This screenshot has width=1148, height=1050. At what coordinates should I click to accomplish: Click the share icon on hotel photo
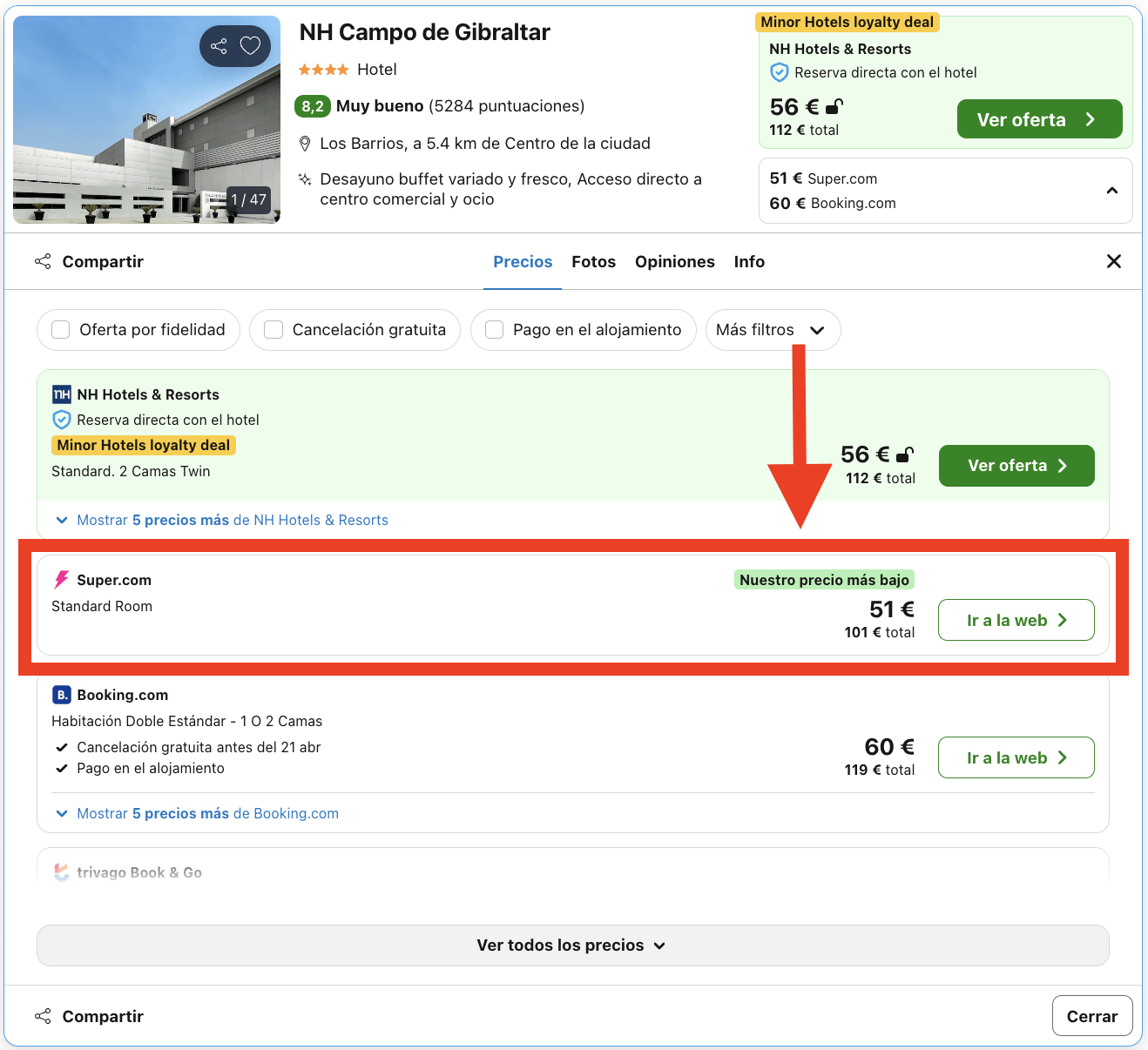pos(219,46)
